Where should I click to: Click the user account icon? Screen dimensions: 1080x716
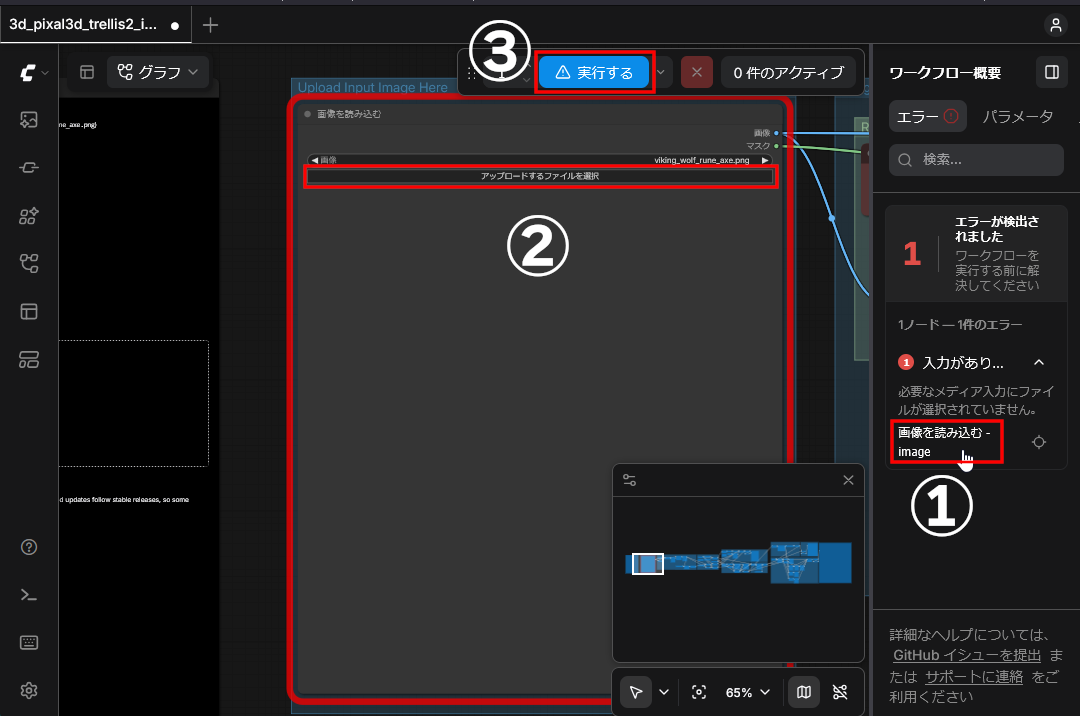point(1055,25)
